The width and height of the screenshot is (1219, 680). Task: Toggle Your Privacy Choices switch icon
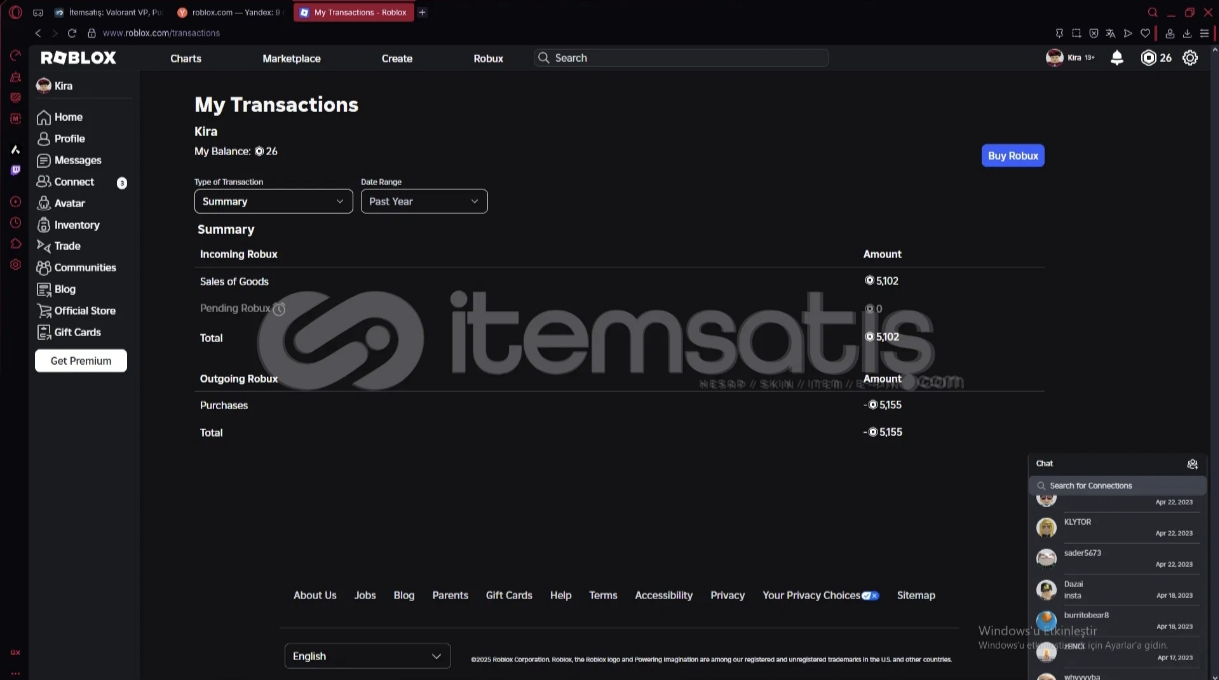[x=870, y=595]
